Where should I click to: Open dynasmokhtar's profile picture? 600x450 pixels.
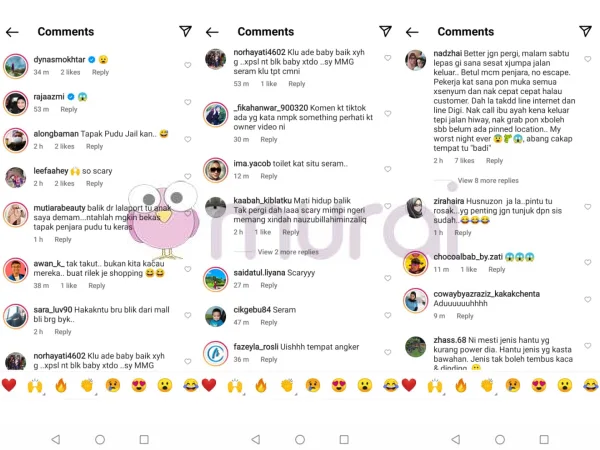coord(16,66)
